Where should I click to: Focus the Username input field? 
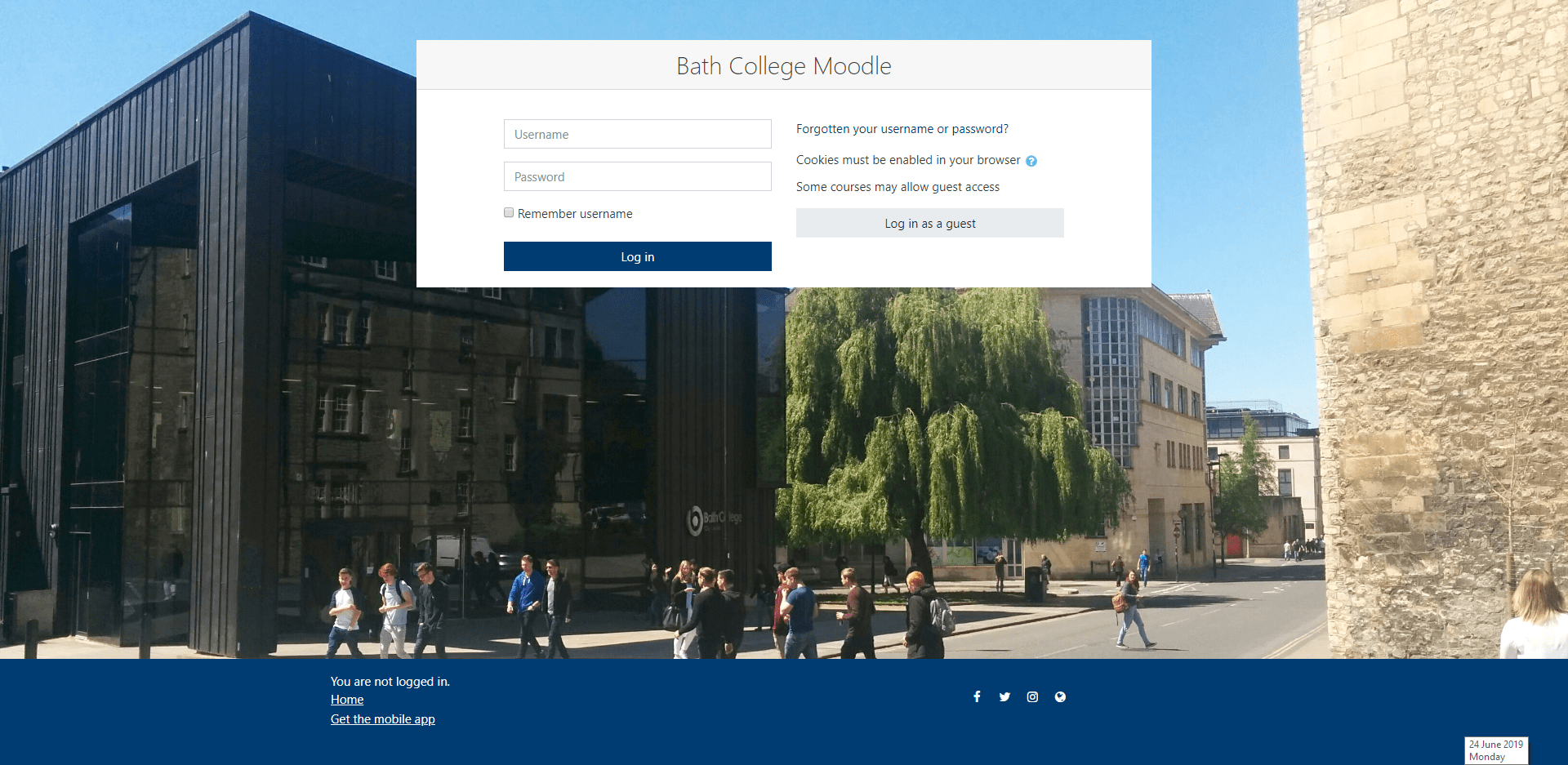coord(638,134)
